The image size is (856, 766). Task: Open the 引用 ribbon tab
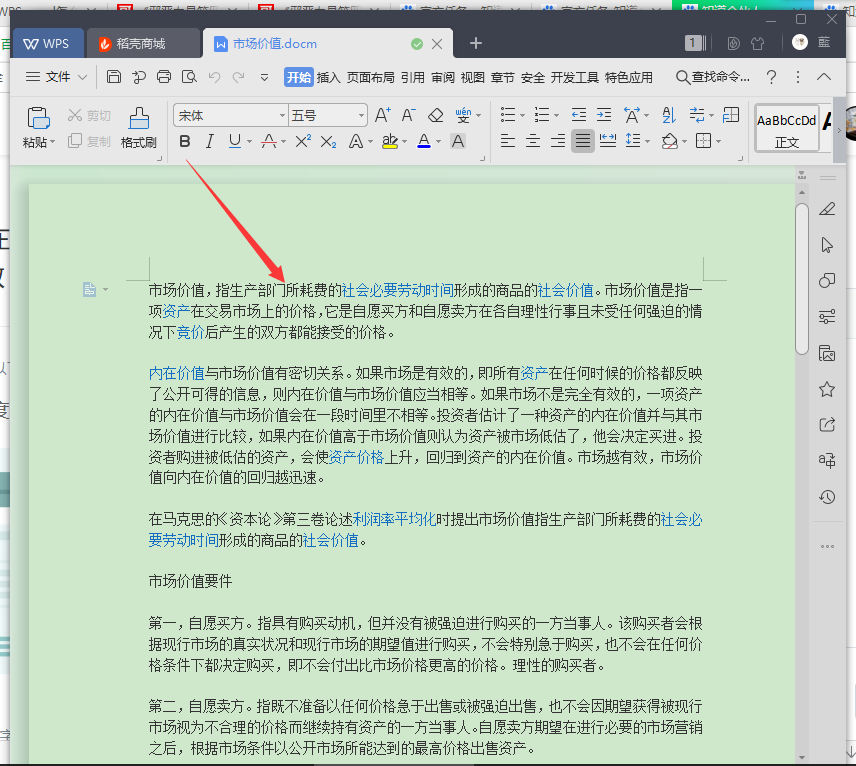[413, 78]
